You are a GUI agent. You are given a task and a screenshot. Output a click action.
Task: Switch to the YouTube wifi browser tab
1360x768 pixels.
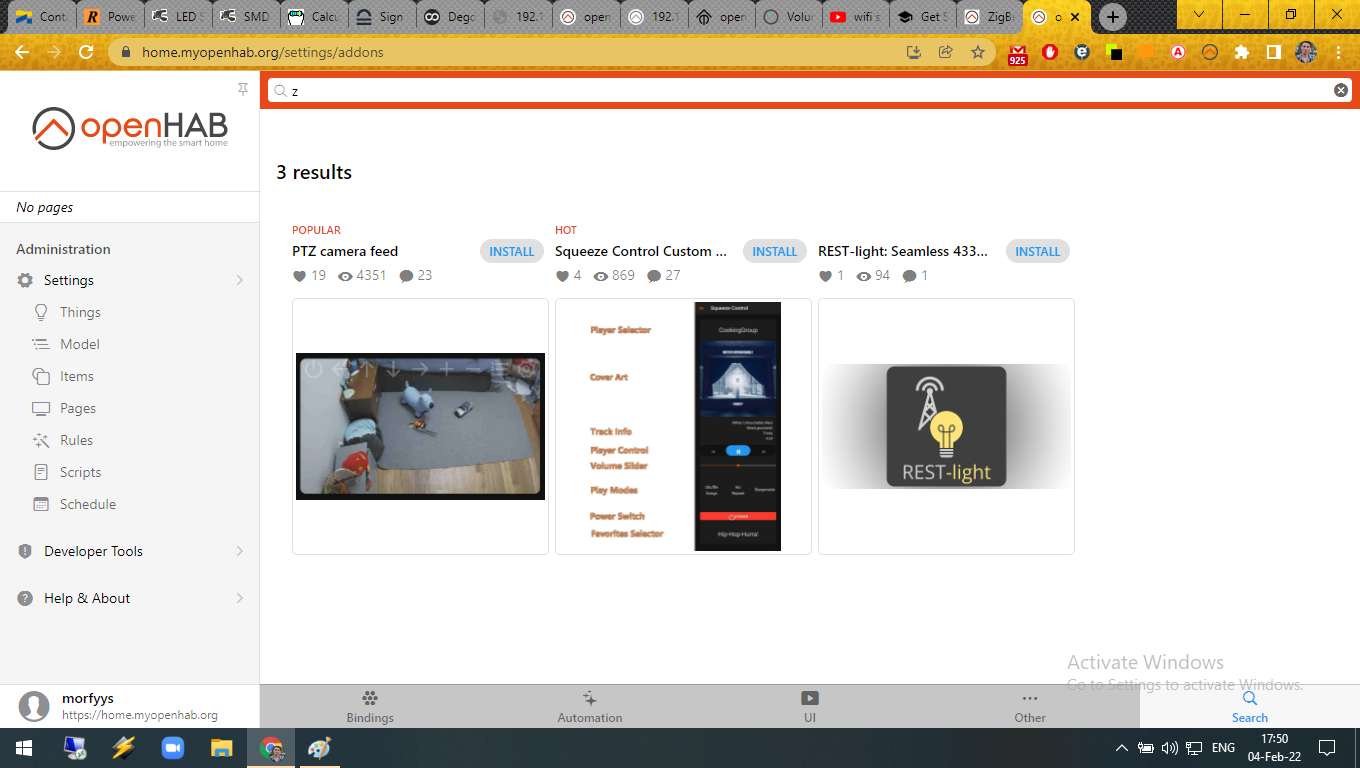tap(855, 17)
